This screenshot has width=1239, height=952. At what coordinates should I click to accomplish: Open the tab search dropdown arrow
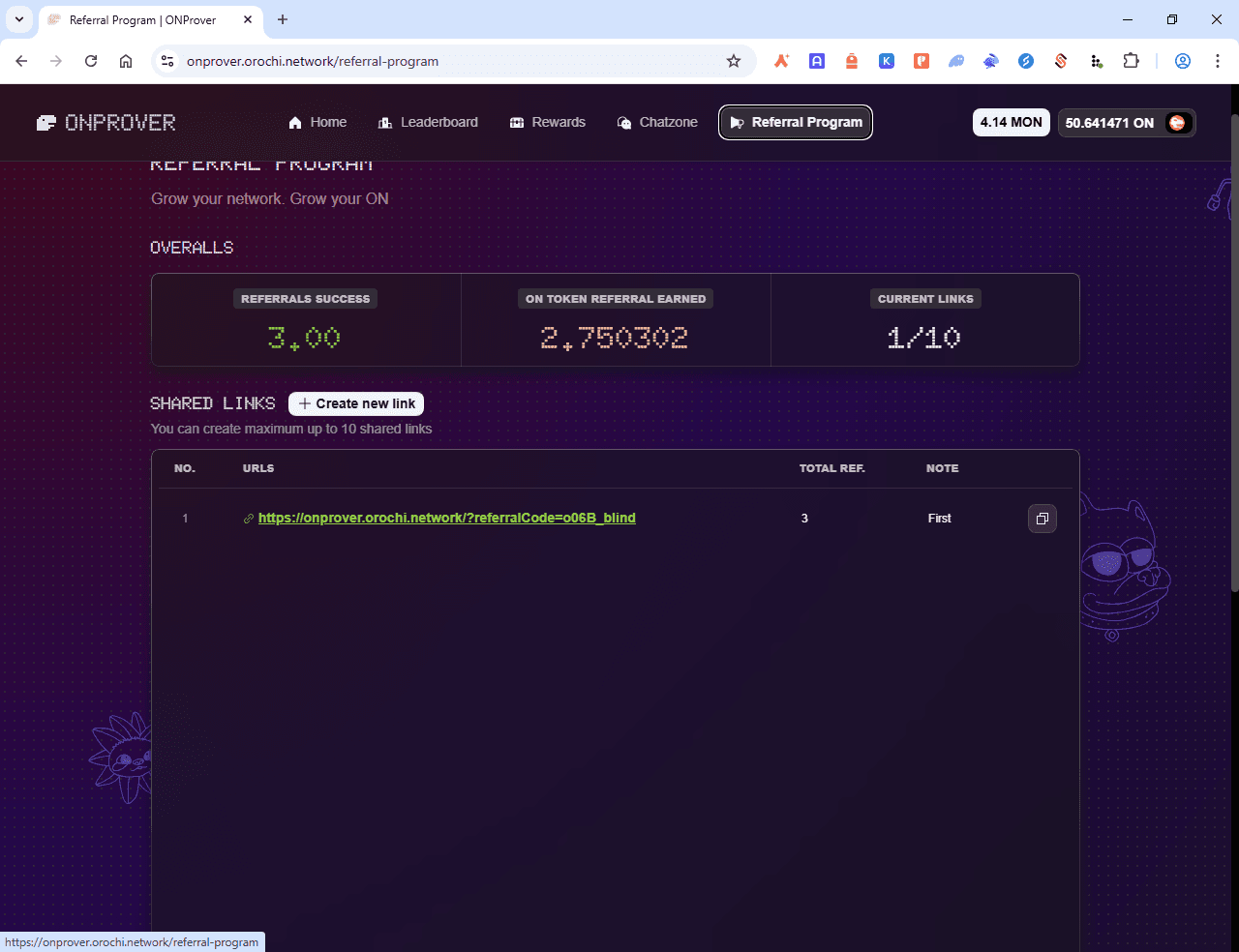pos(19,19)
